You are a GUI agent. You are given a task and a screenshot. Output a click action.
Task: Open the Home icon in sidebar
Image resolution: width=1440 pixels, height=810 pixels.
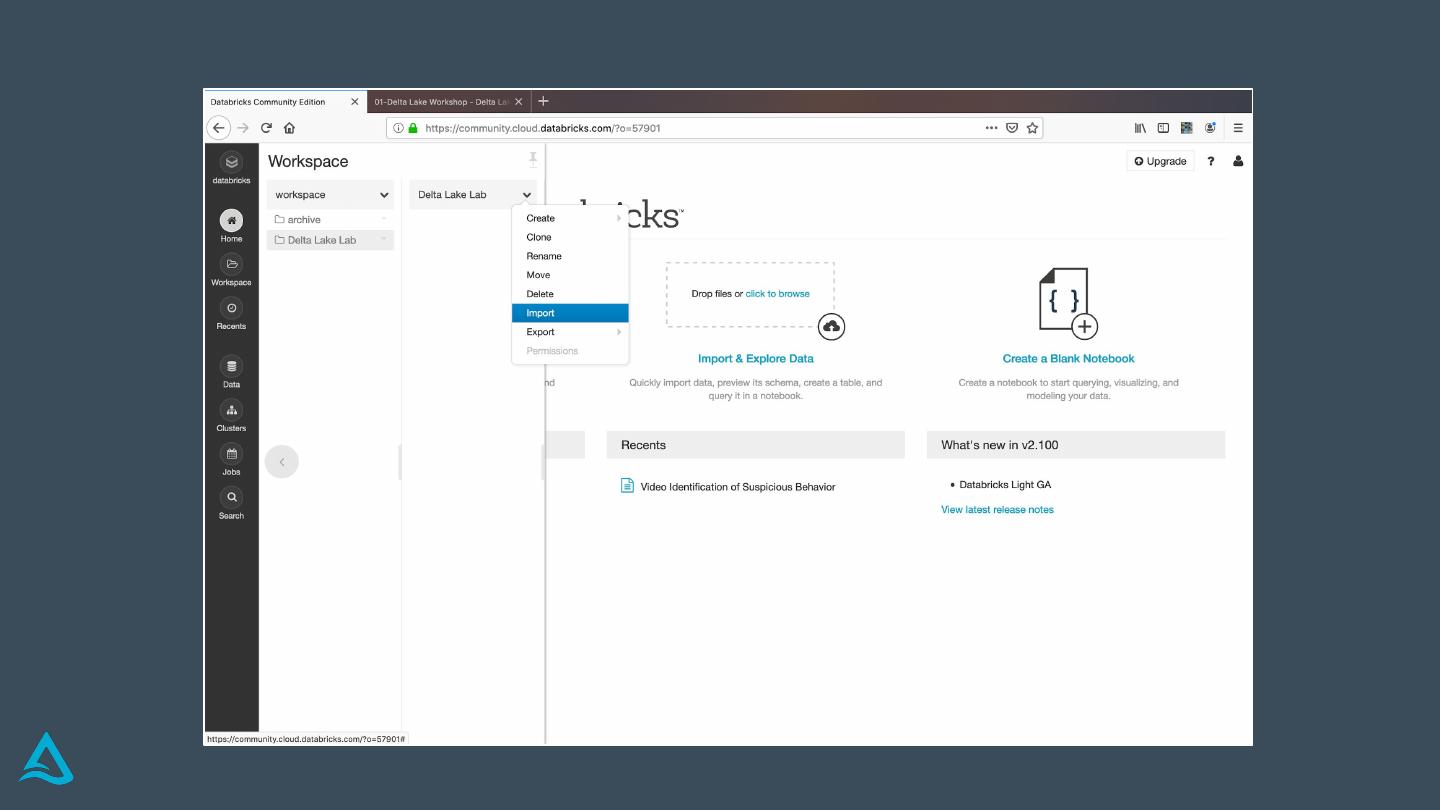pyautogui.click(x=231, y=221)
